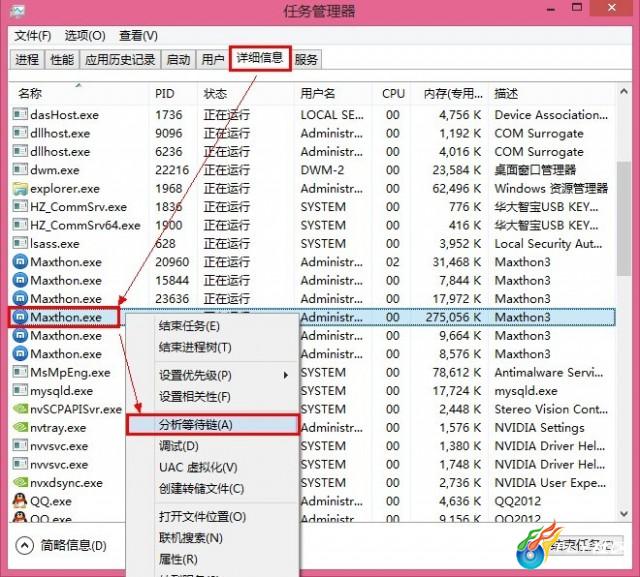Screen dimensions: 640x577
Task: Sort by the 用户名 column header
Action: tap(333, 94)
